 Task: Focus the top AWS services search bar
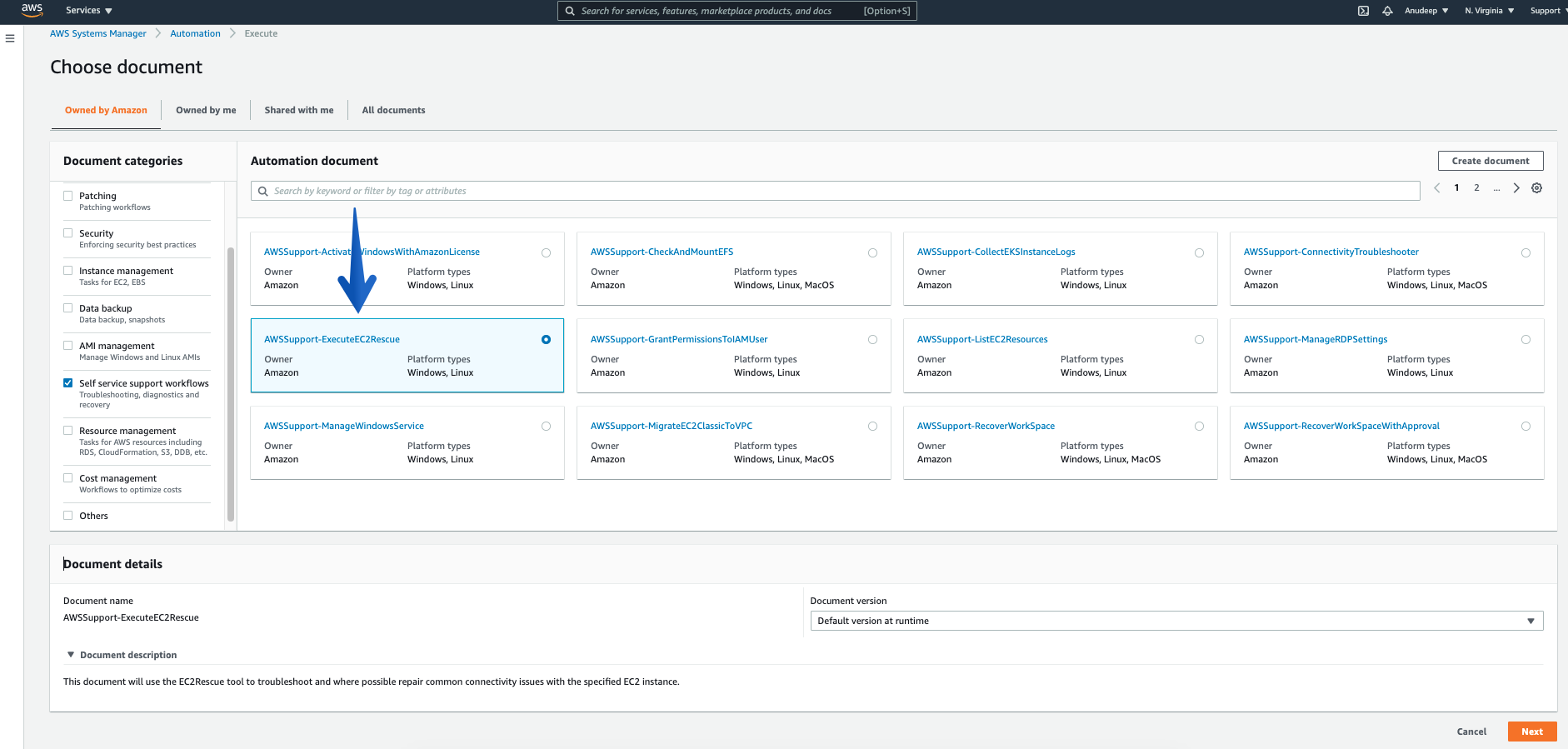pyautogui.click(x=737, y=11)
